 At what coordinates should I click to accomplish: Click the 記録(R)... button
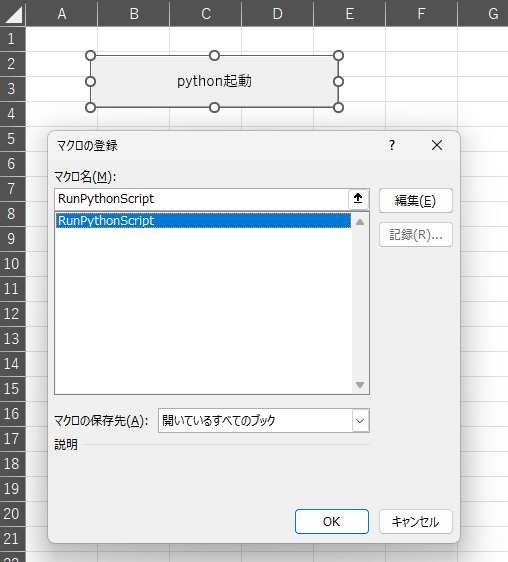coord(416,235)
